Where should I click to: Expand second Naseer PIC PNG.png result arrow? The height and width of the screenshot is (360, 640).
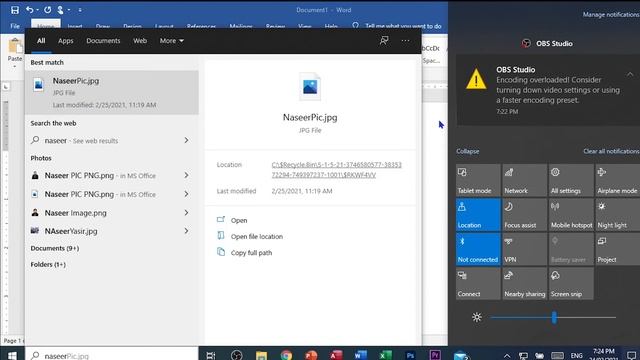[186, 194]
